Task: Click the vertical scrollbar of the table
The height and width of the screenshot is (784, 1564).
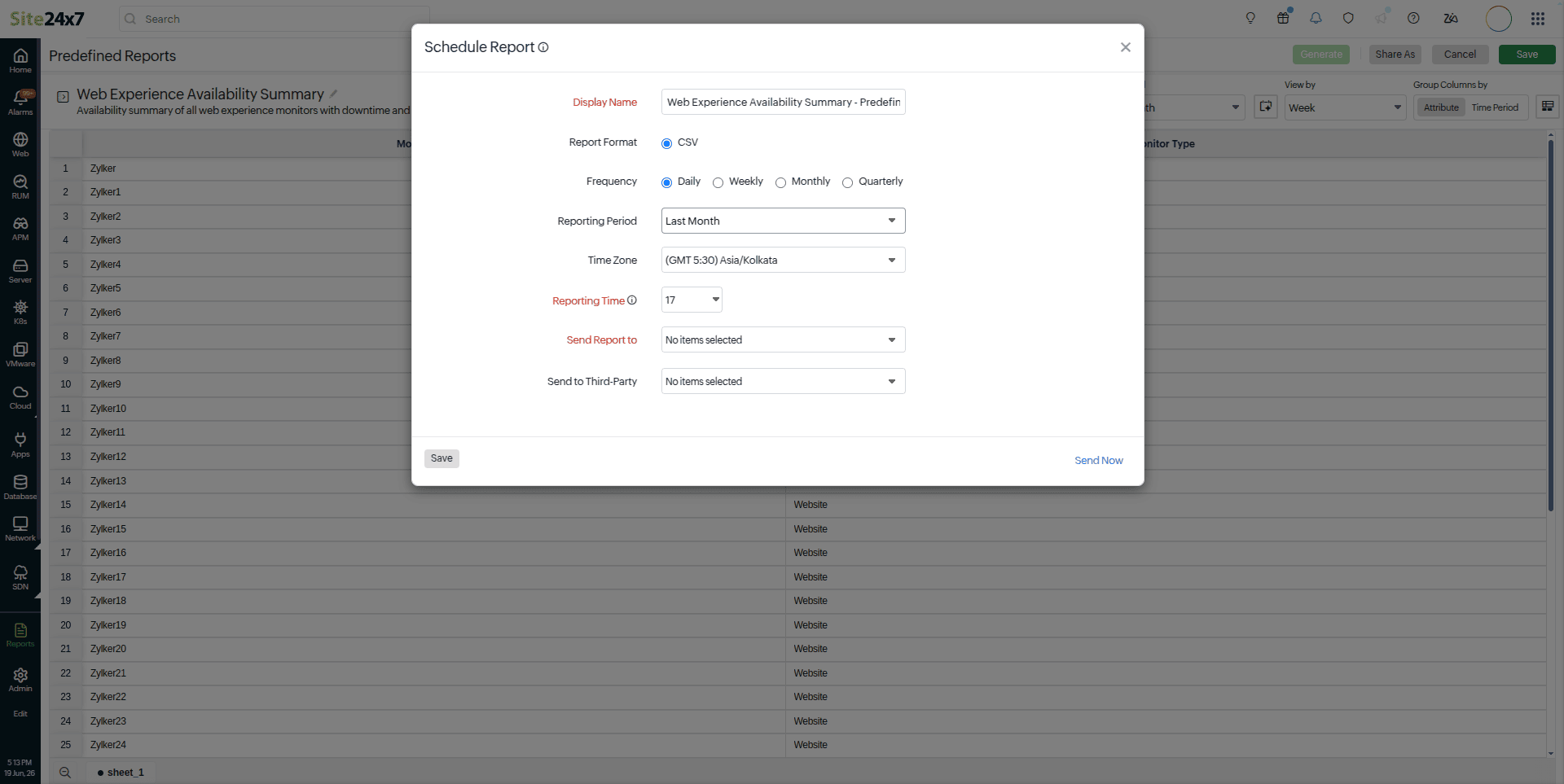Action: pos(1550,326)
